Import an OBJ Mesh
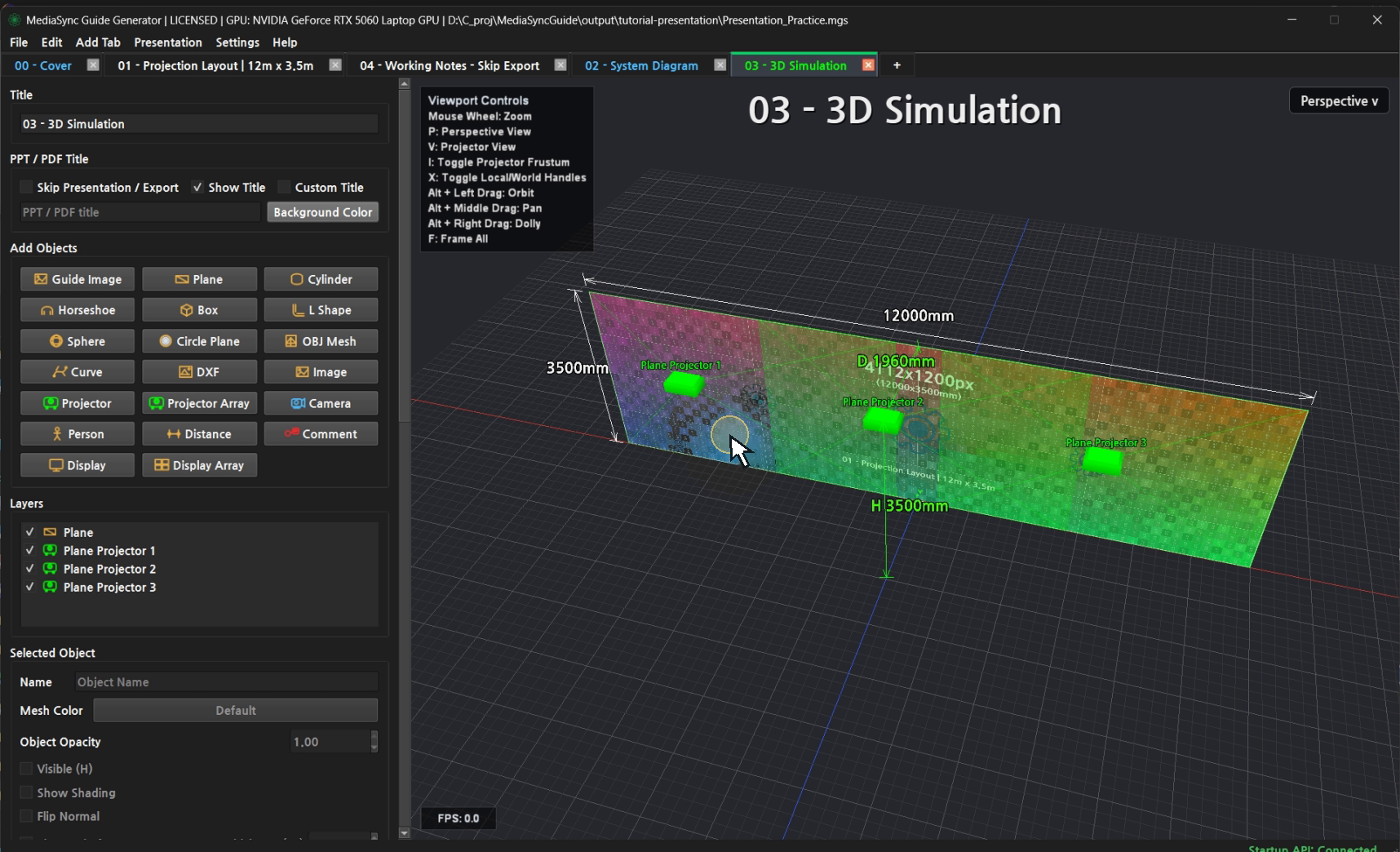The image size is (1400, 852). pos(321,341)
